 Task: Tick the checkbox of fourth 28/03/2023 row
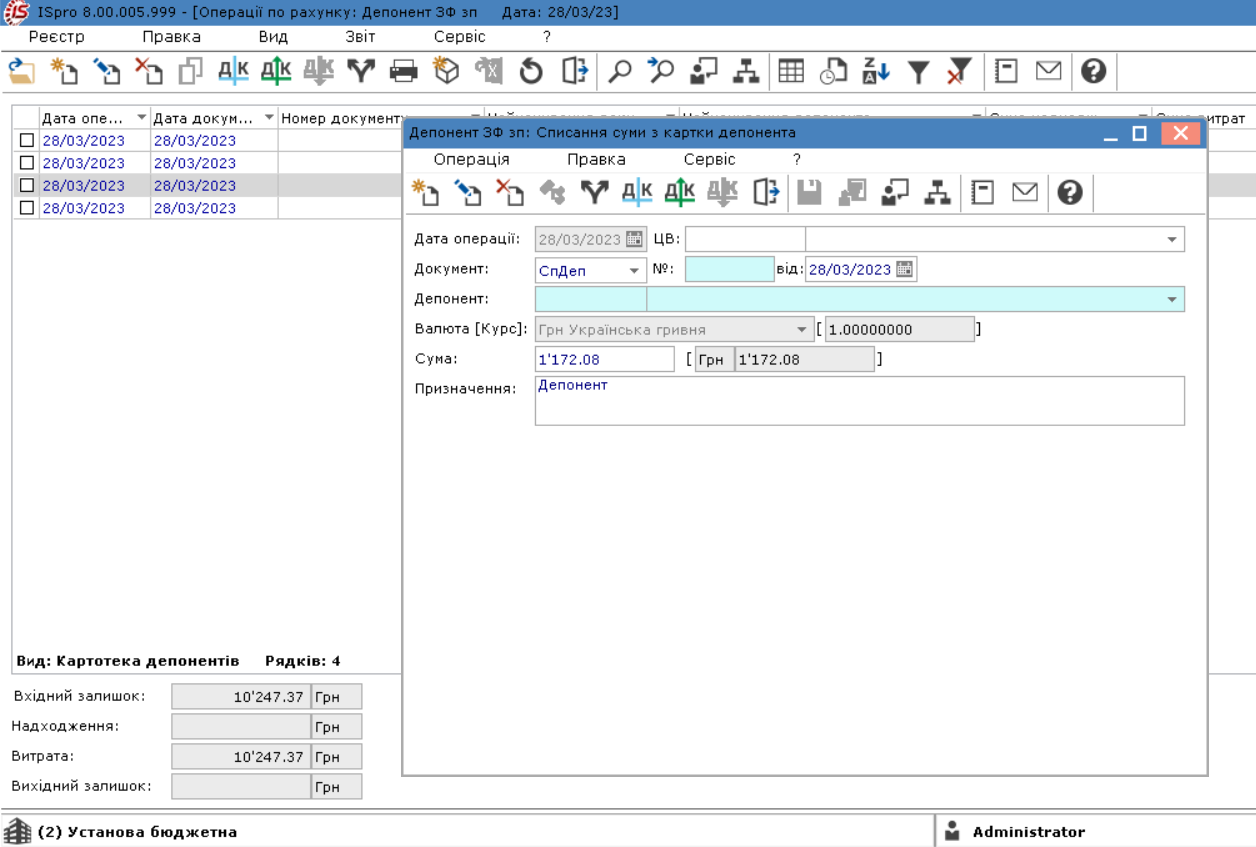point(27,207)
